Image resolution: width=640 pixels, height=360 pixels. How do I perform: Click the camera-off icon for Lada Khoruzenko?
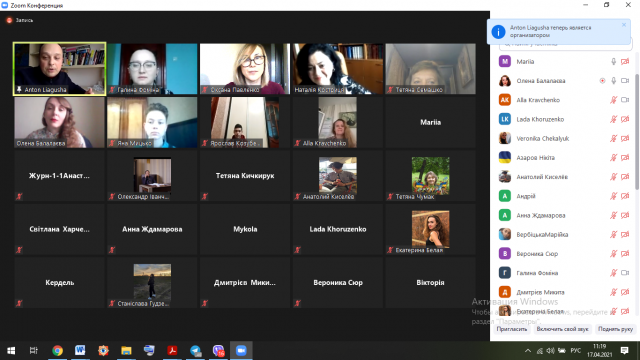tap(625, 119)
